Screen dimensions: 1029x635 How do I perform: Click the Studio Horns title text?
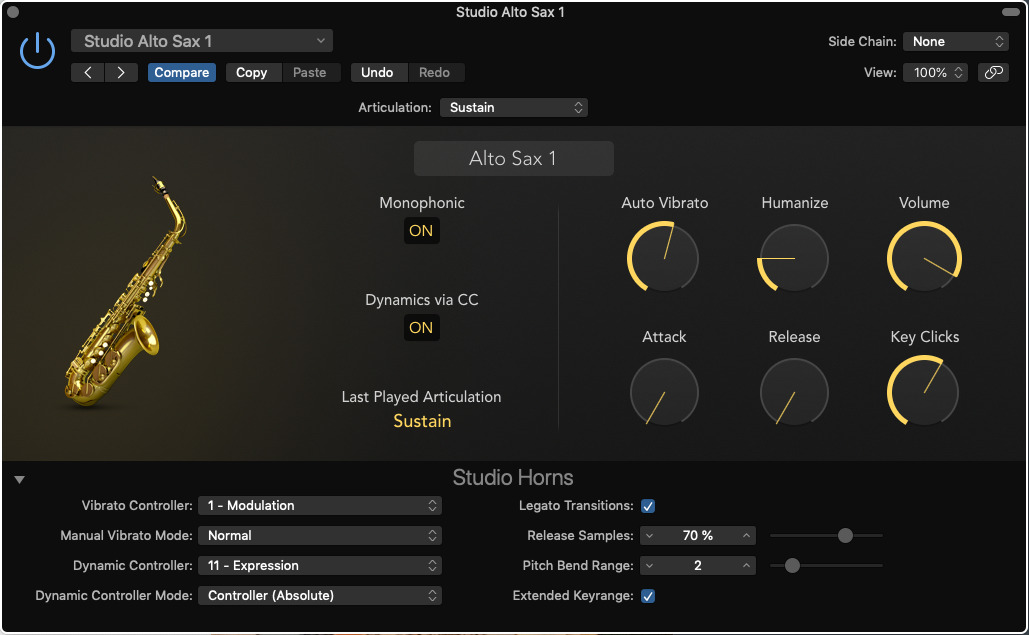pyautogui.click(x=513, y=478)
